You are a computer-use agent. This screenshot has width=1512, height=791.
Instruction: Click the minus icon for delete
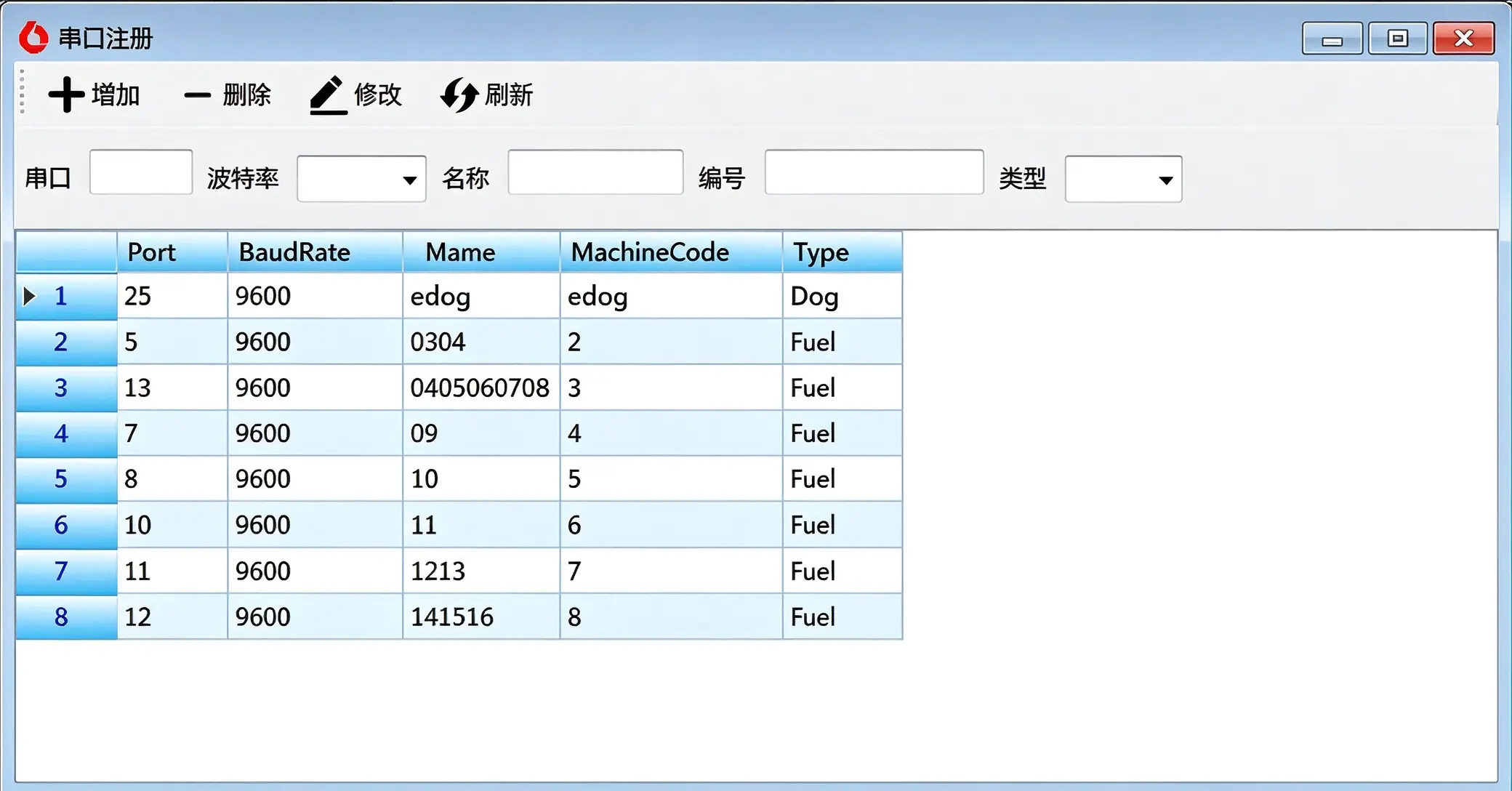pyautogui.click(x=197, y=95)
